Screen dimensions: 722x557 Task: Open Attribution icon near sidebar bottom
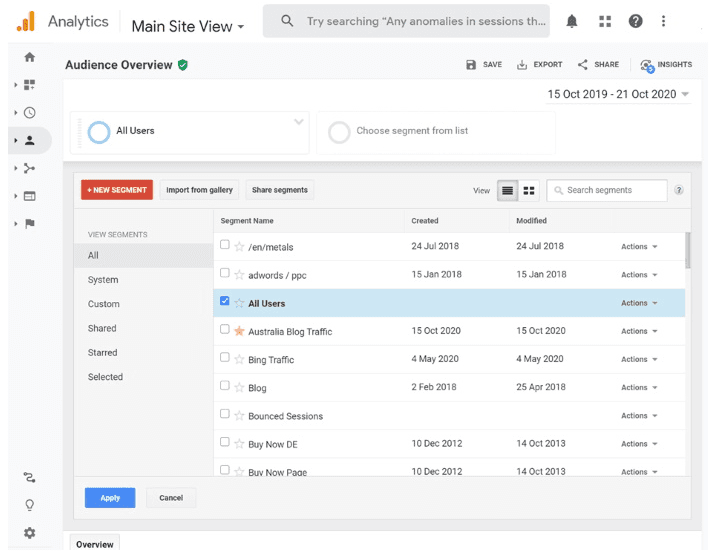[29, 478]
